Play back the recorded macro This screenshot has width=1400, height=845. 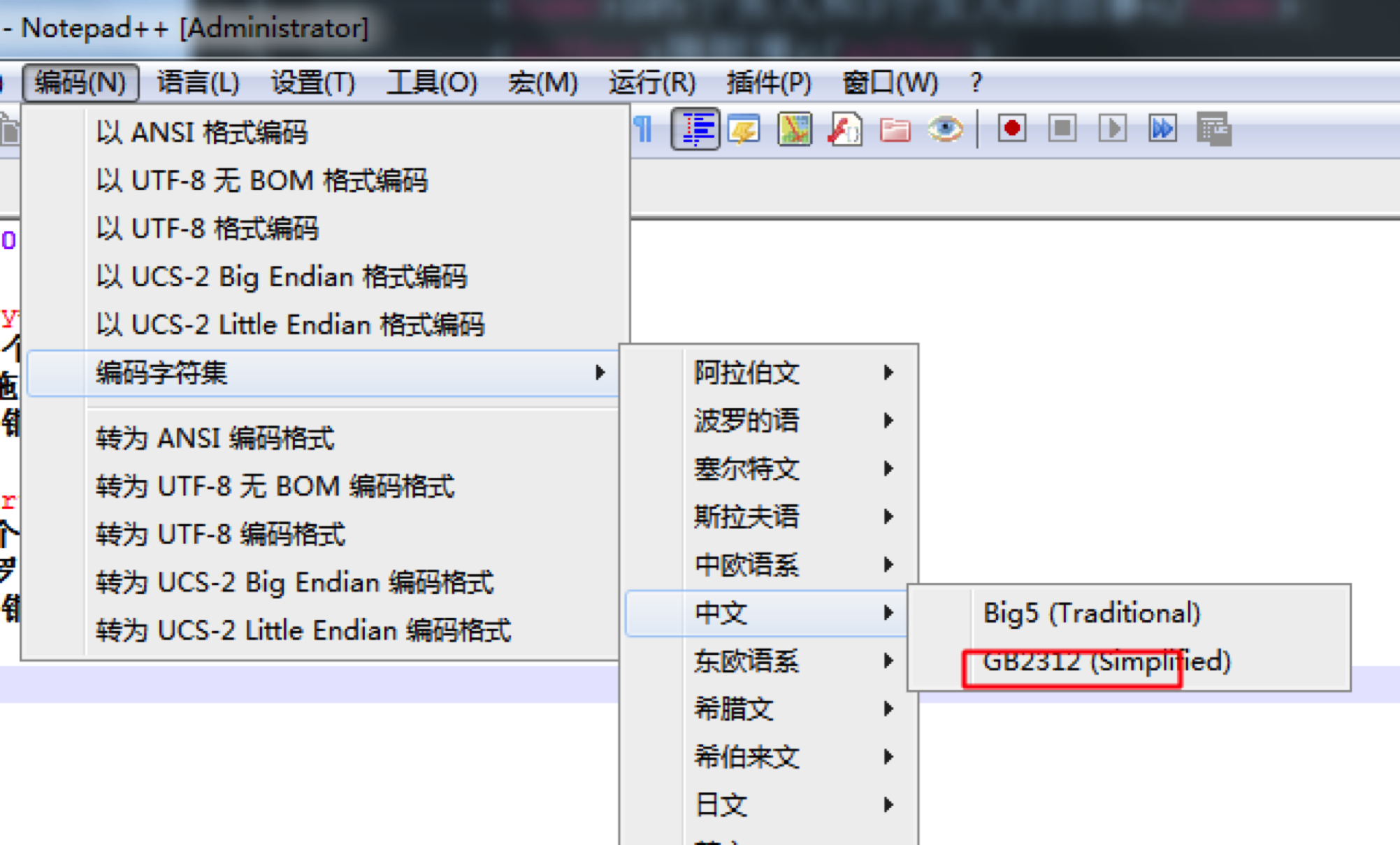[x=1112, y=129]
